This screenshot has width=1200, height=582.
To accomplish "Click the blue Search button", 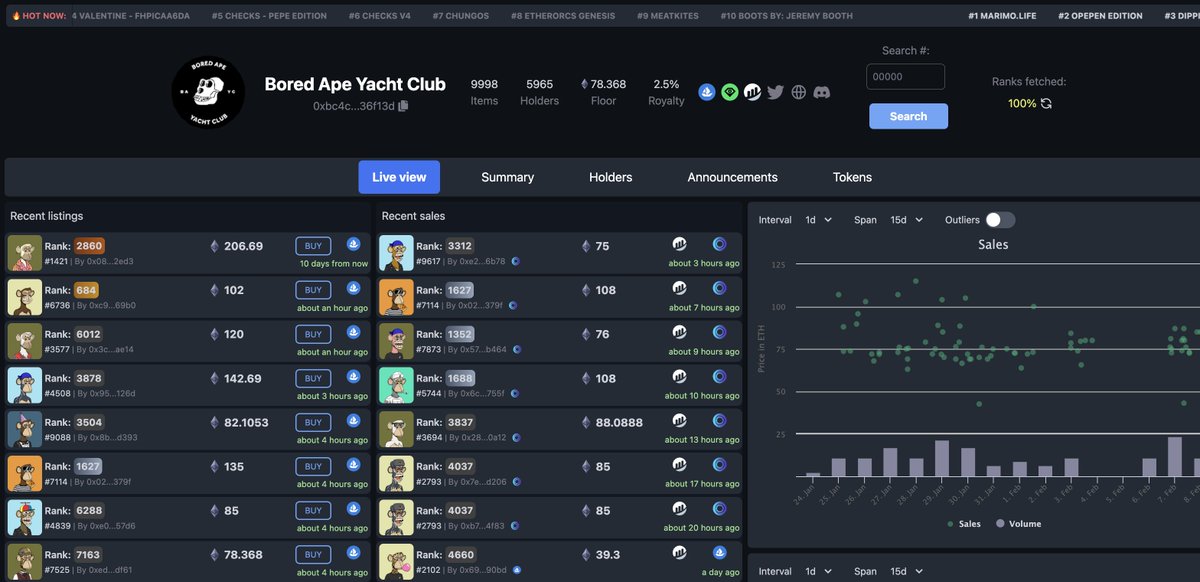I will click(908, 116).
